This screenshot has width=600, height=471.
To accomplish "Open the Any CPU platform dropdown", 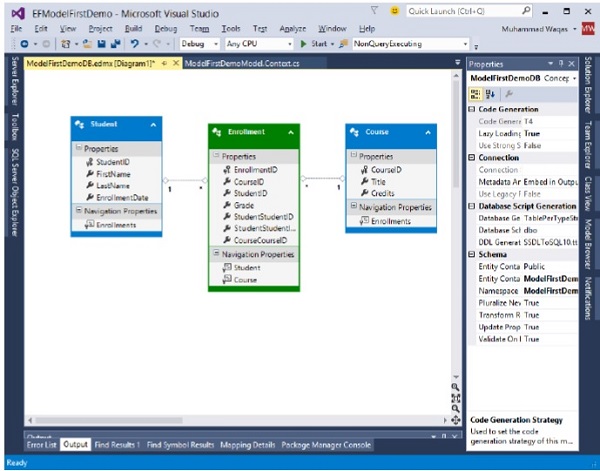I will (257, 44).
